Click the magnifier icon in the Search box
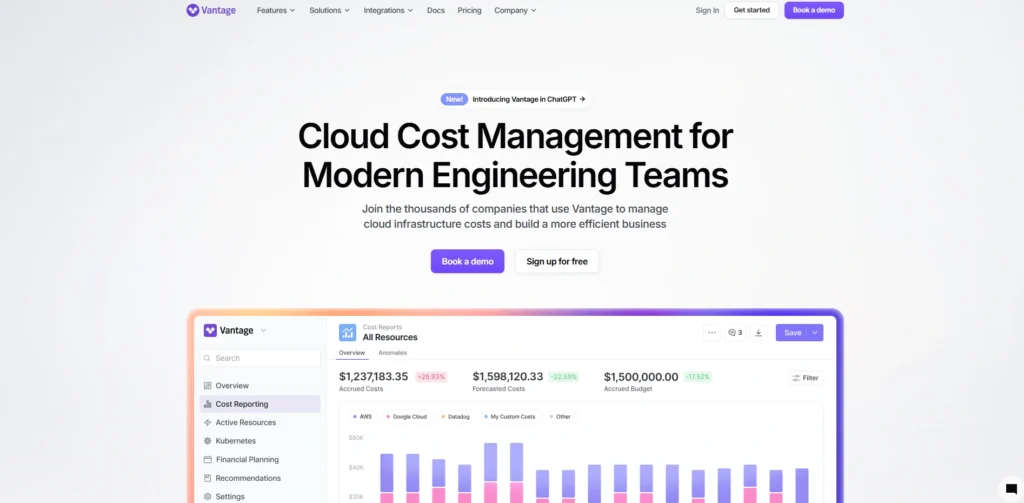Screen dimensions: 1024x503 click(207, 358)
